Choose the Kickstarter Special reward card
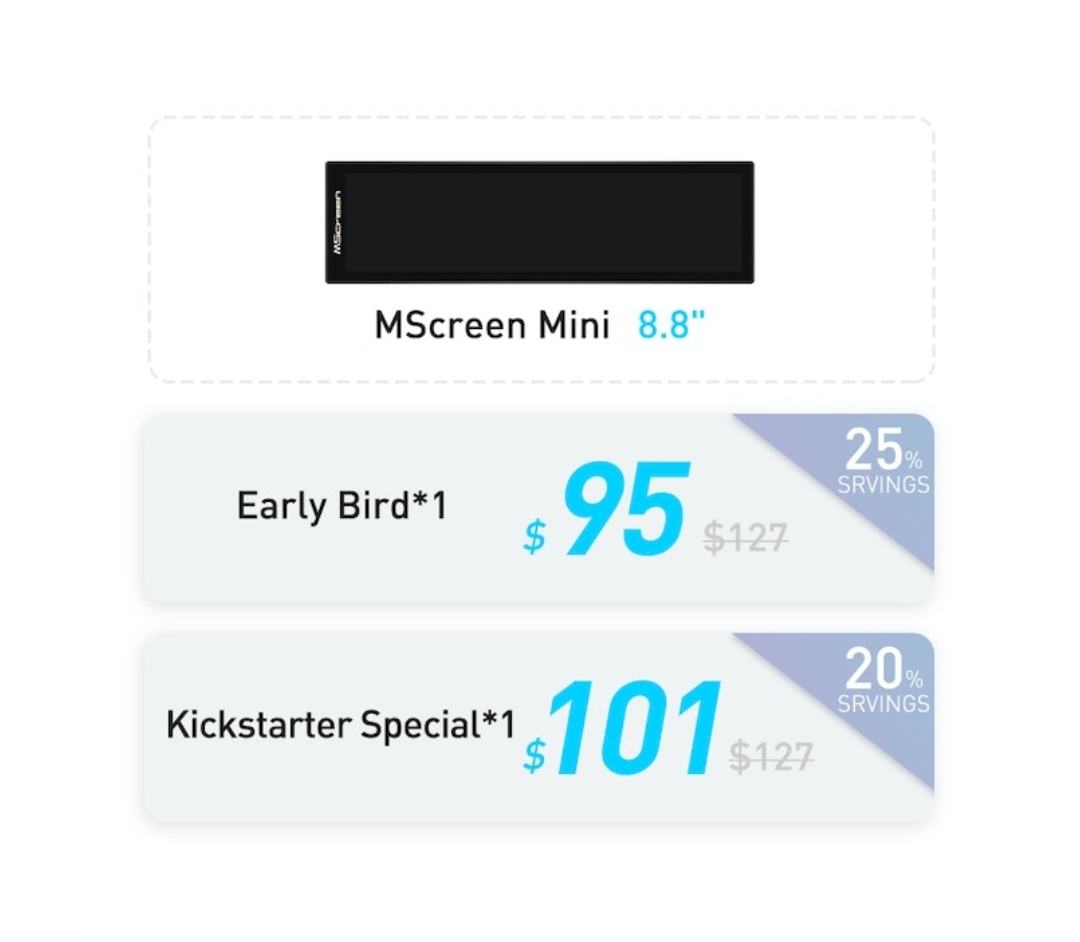The image size is (1080, 942). click(x=539, y=727)
